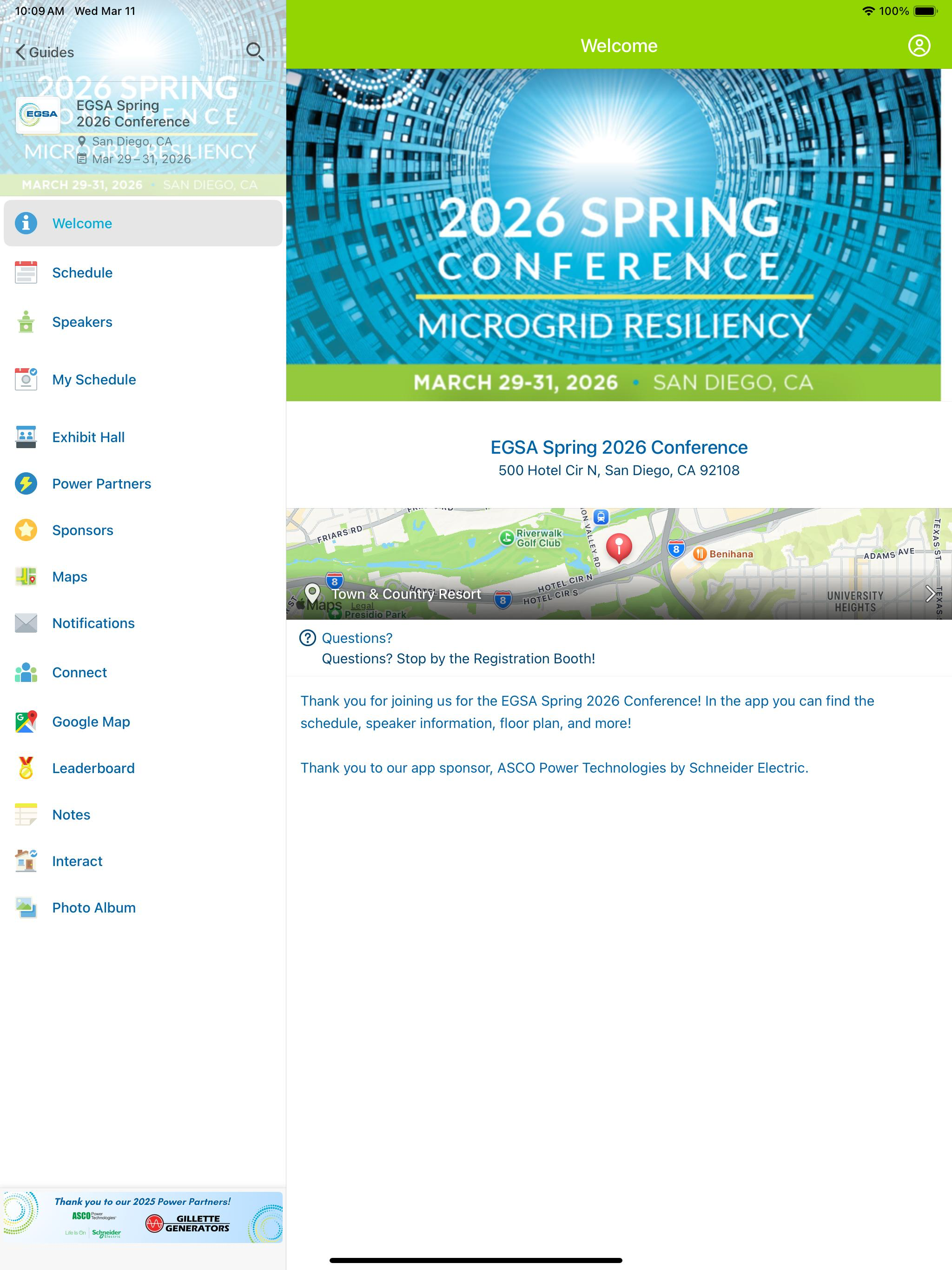Image resolution: width=952 pixels, height=1270 pixels.
Task: Tap the 2026 Spring Conference banner image
Action: pos(613,235)
